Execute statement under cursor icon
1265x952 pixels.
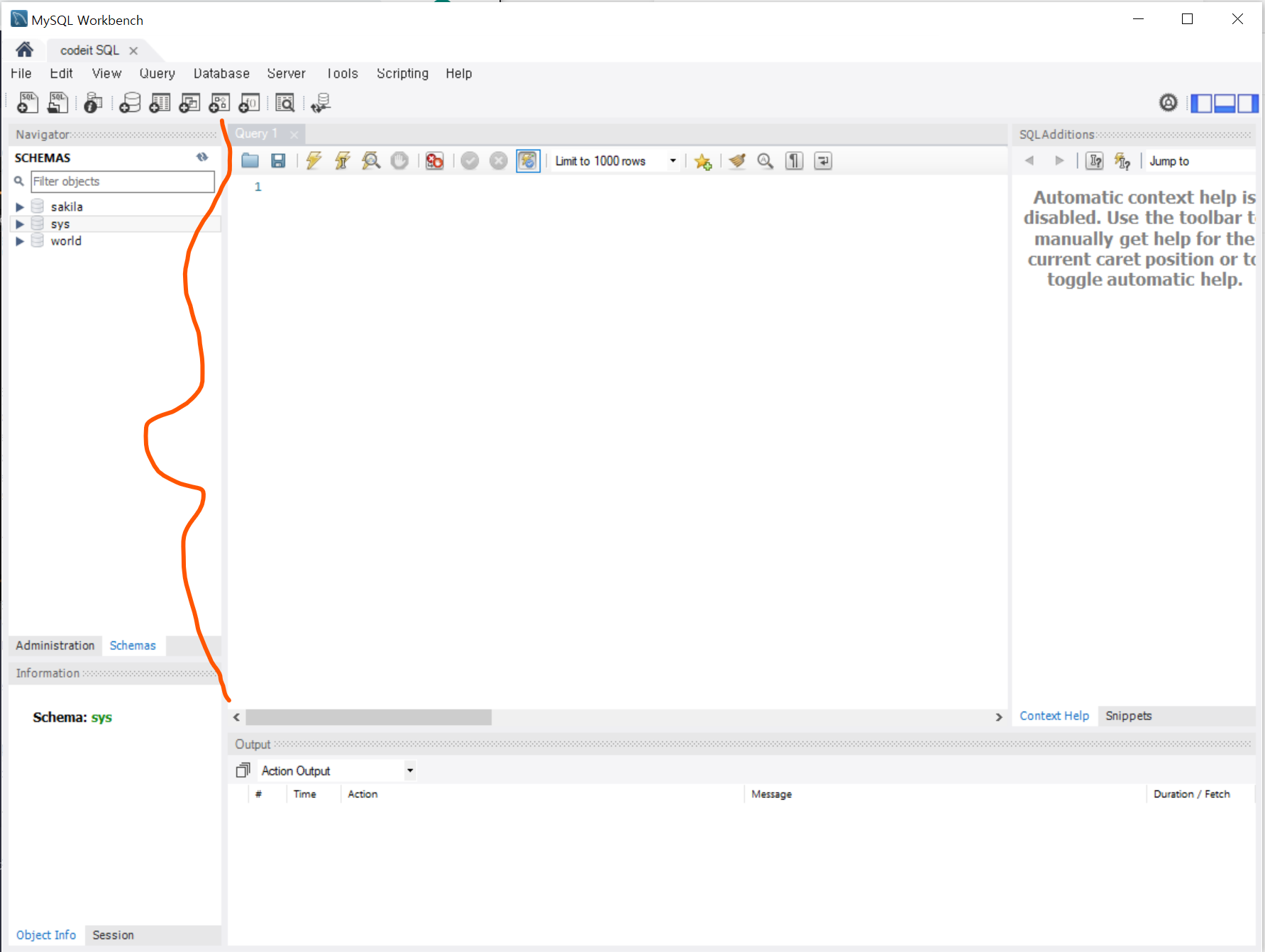pyautogui.click(x=343, y=161)
